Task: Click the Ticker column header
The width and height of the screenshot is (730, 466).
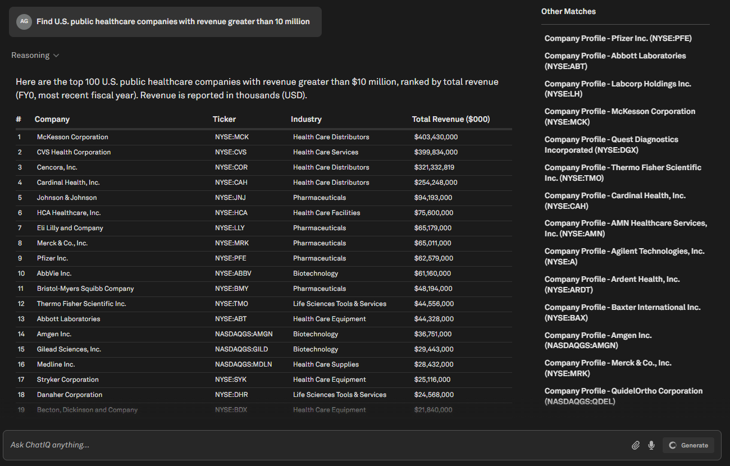Action: (x=224, y=119)
